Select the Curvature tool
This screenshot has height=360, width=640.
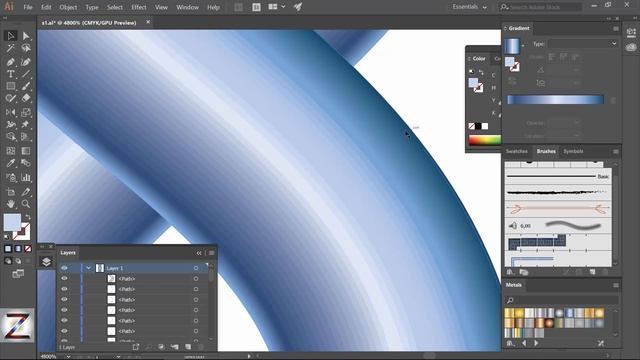click(26, 62)
